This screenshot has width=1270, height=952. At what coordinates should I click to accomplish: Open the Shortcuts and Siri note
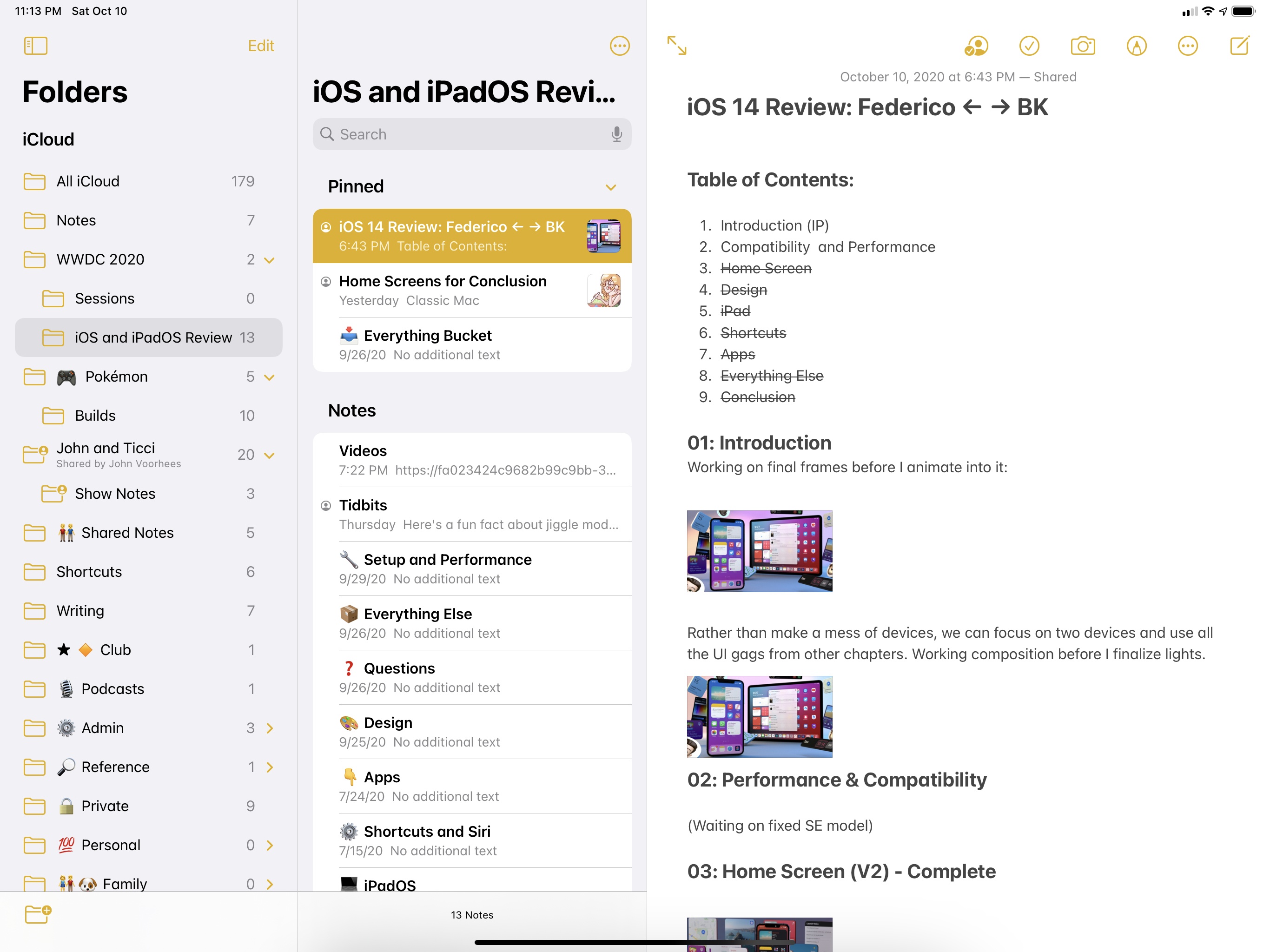point(472,840)
